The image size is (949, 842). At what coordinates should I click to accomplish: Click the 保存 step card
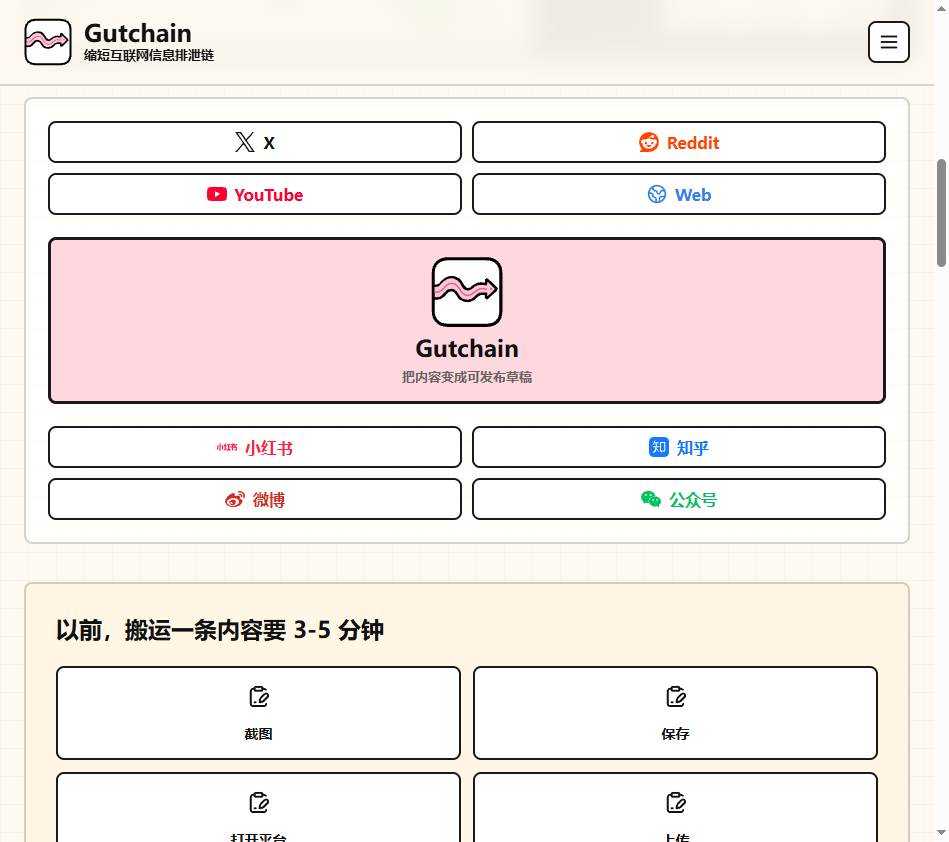(675, 713)
